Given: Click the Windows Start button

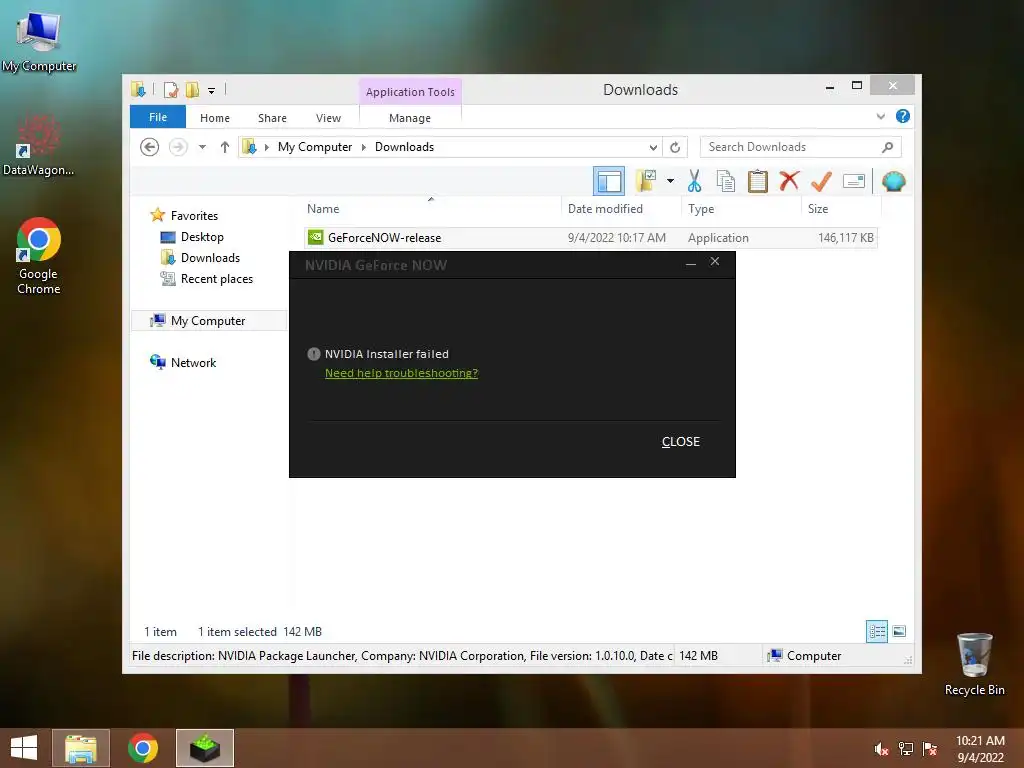Looking at the screenshot, I should pos(24,748).
